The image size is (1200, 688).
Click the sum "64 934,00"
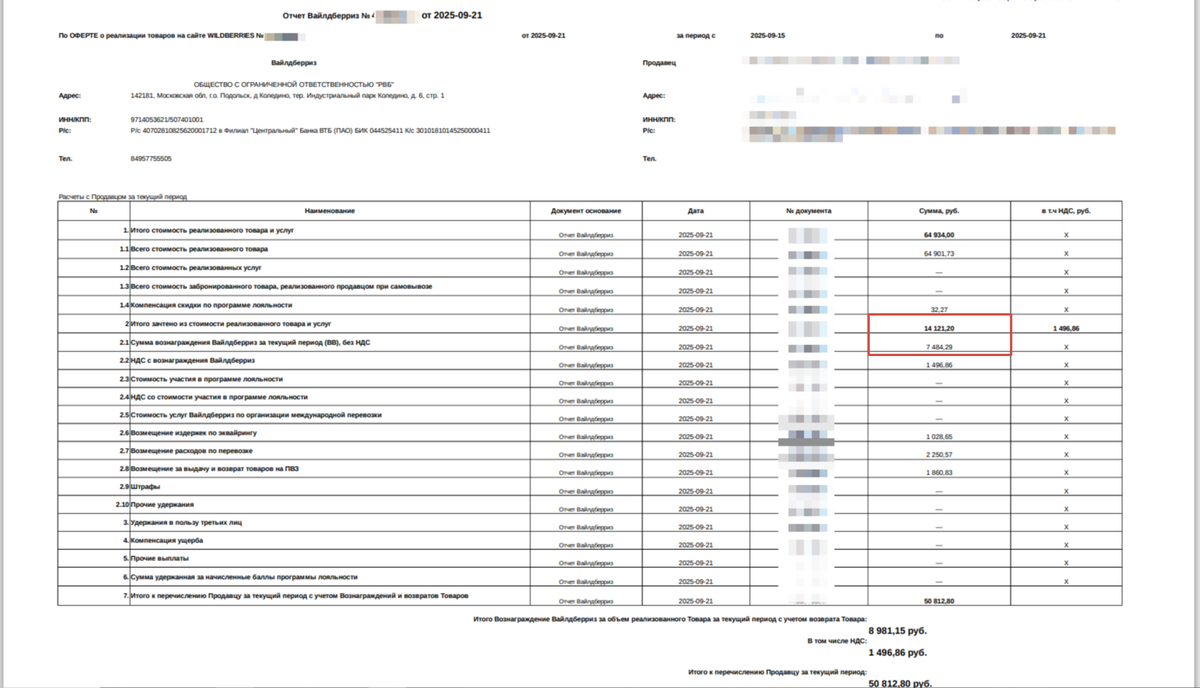939,234
